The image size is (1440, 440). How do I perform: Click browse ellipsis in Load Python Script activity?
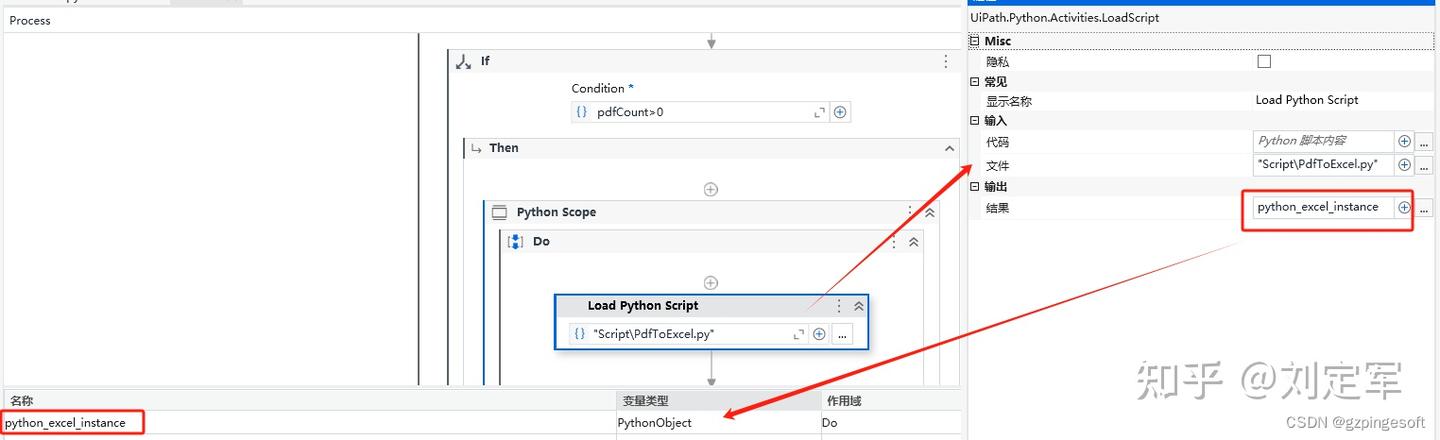click(x=842, y=334)
